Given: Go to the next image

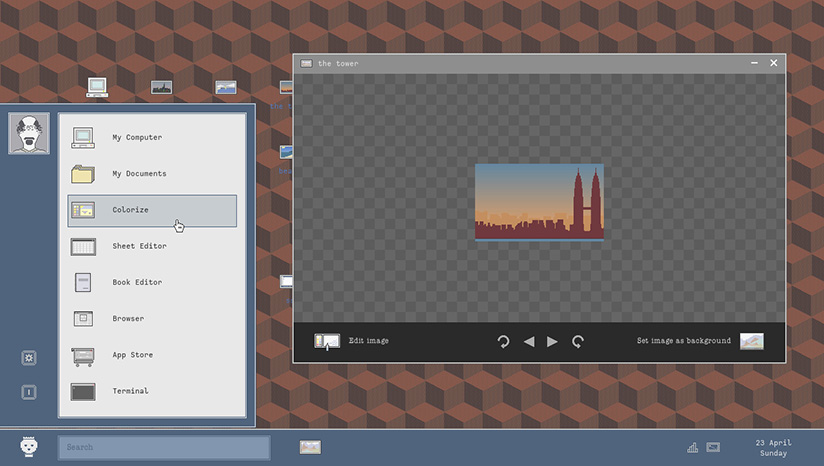Looking at the screenshot, I should coord(553,341).
